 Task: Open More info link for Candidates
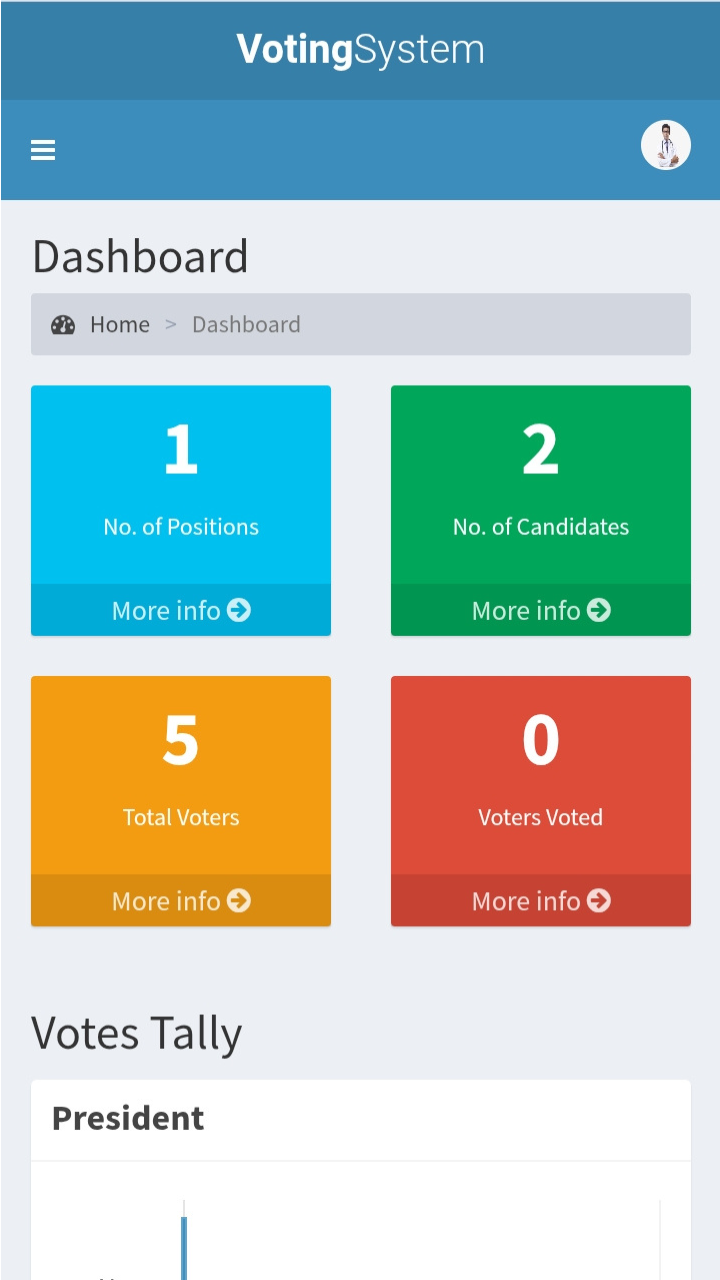pyautogui.click(x=526, y=610)
